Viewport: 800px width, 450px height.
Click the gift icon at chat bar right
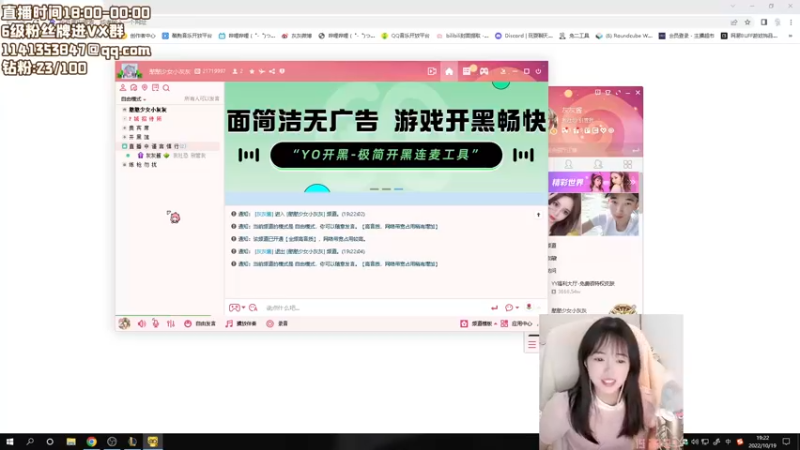click(x=529, y=307)
